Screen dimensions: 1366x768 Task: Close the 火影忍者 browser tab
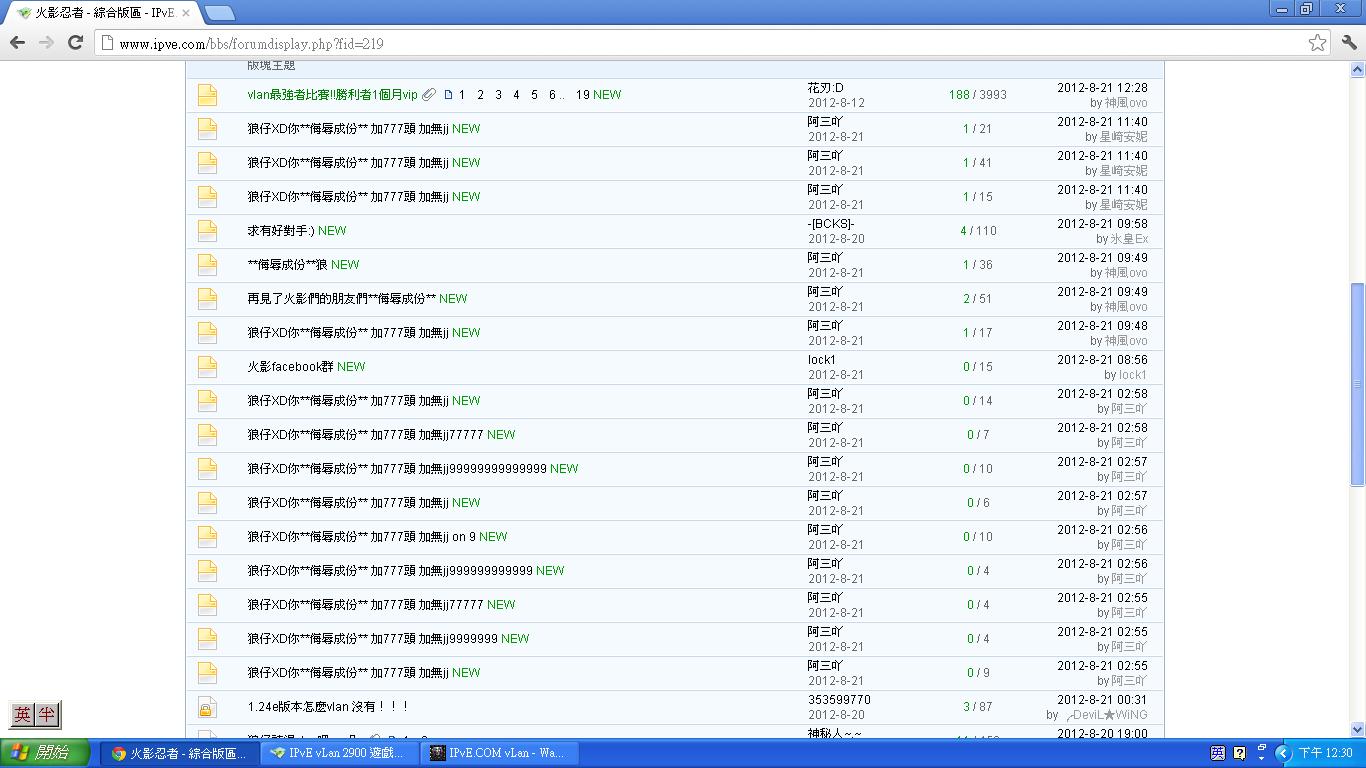coord(186,13)
